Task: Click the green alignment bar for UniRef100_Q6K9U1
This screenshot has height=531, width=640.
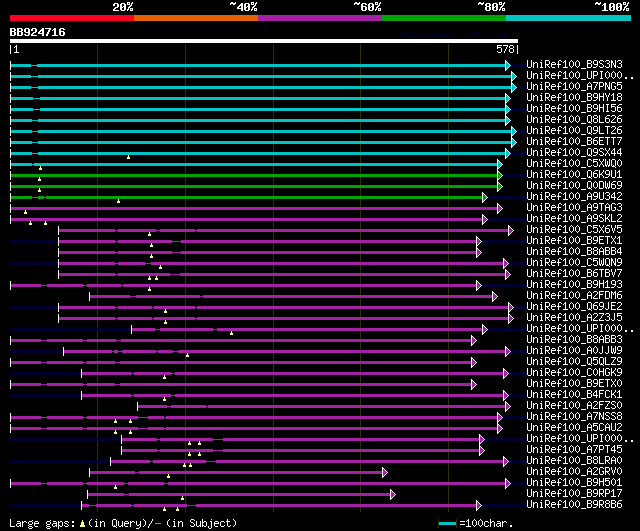Action: [x=254, y=176]
